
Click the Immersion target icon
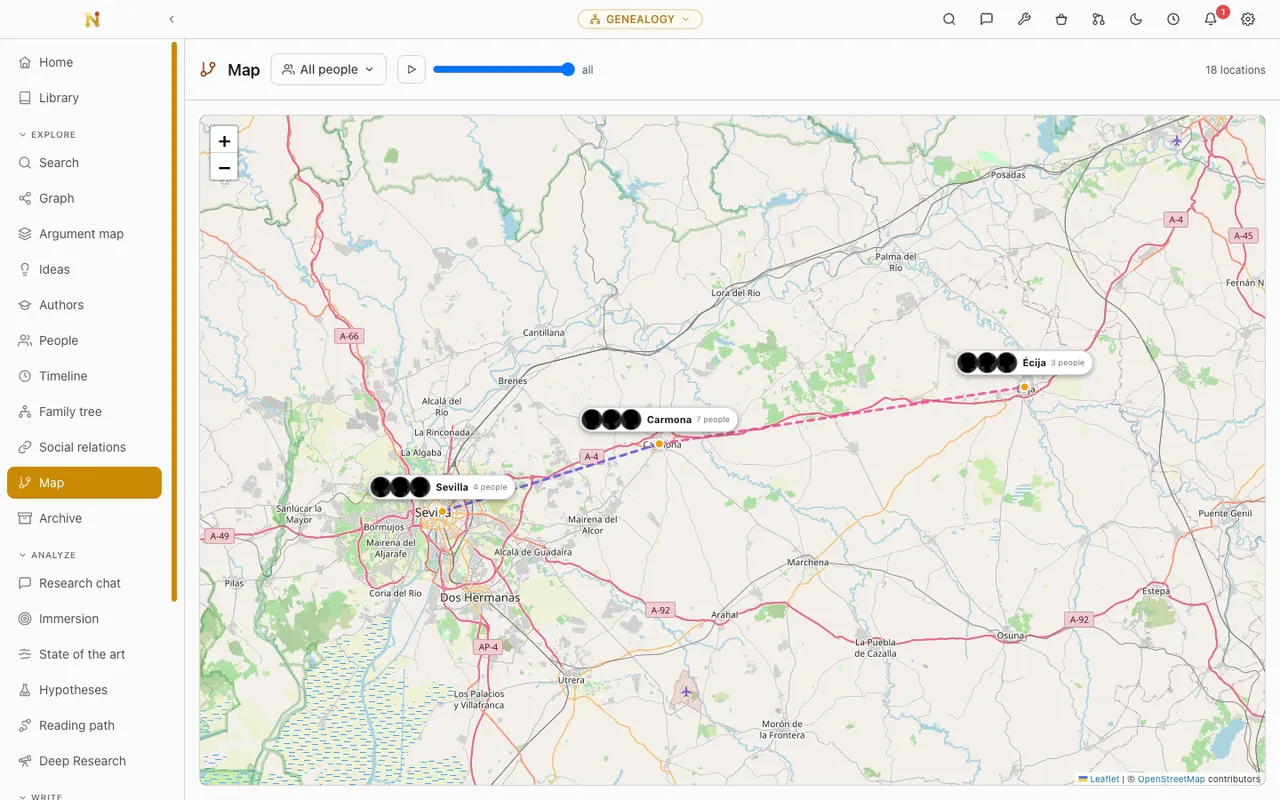click(x=25, y=619)
